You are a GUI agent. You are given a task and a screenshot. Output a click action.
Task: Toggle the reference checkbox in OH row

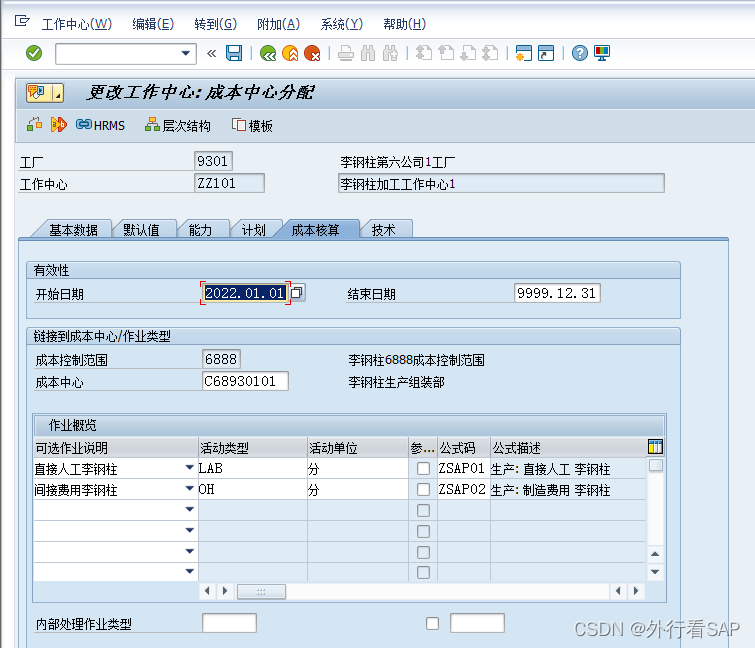[424, 490]
